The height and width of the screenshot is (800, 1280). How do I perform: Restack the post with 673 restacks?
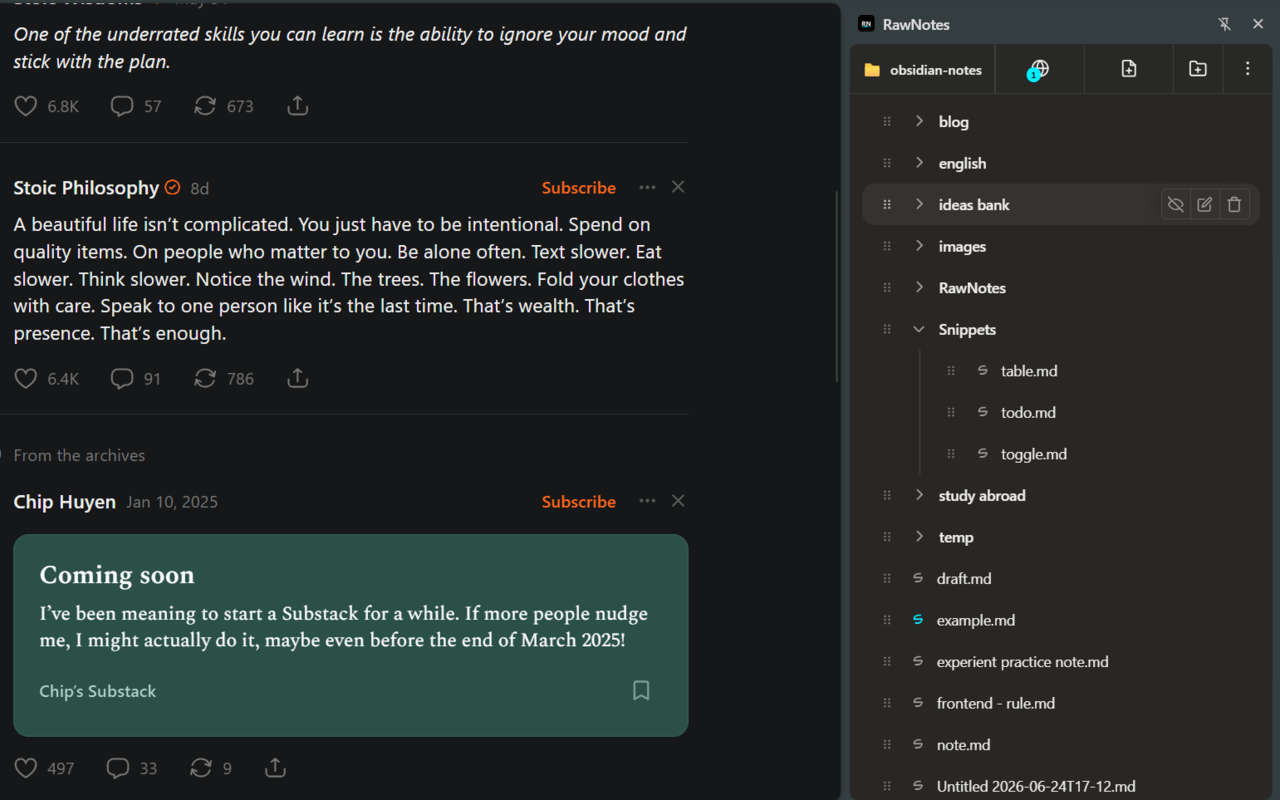(205, 106)
